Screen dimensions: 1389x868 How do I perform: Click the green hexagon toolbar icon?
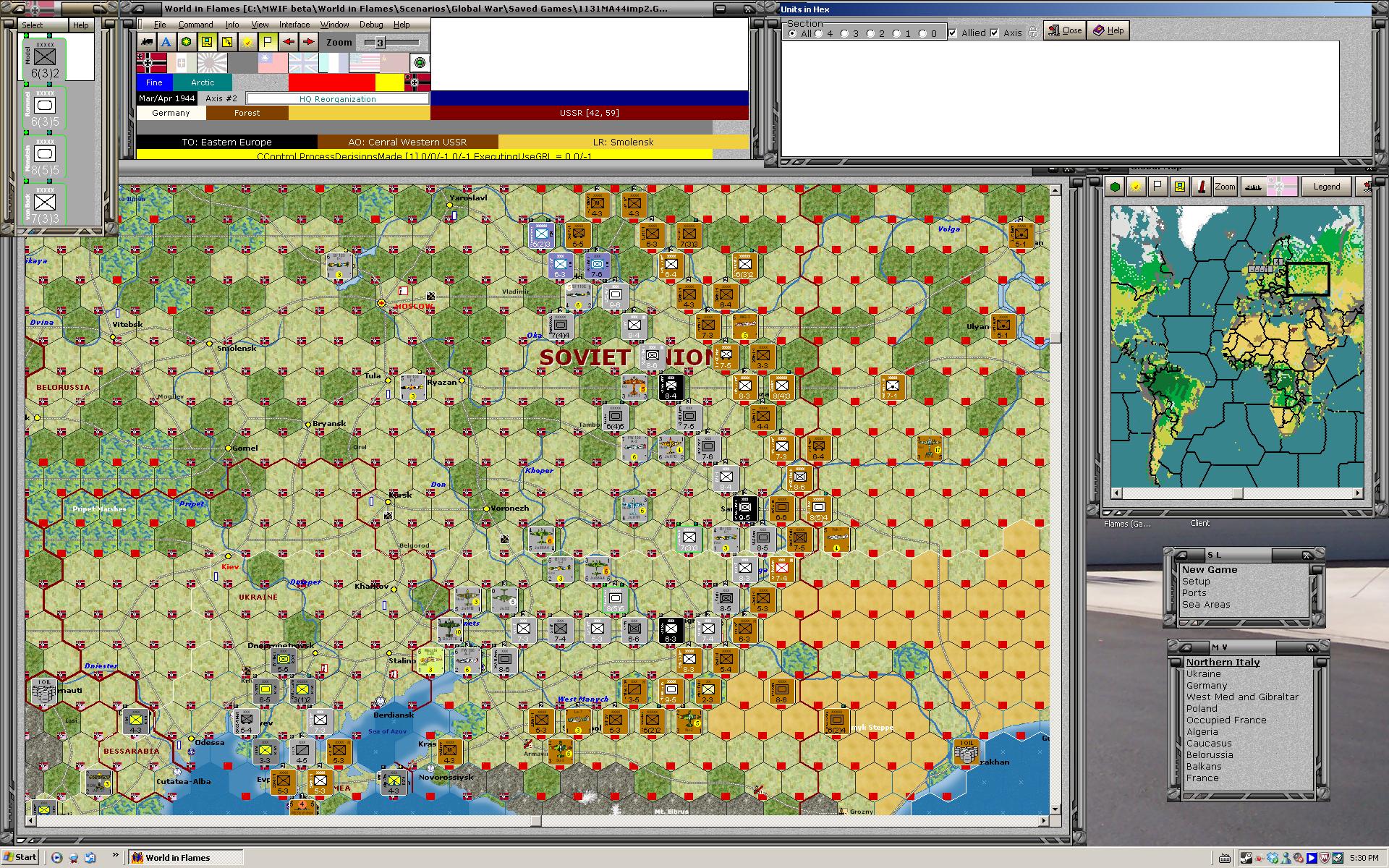pos(187,42)
